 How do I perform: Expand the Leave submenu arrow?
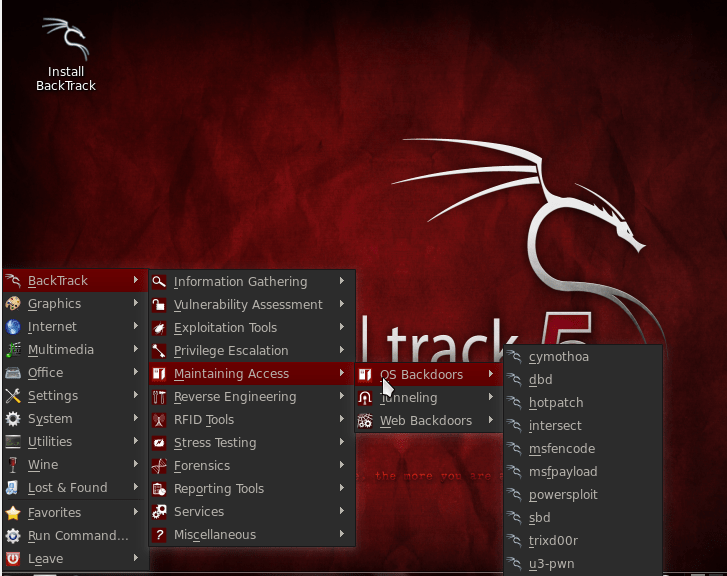pos(135,558)
